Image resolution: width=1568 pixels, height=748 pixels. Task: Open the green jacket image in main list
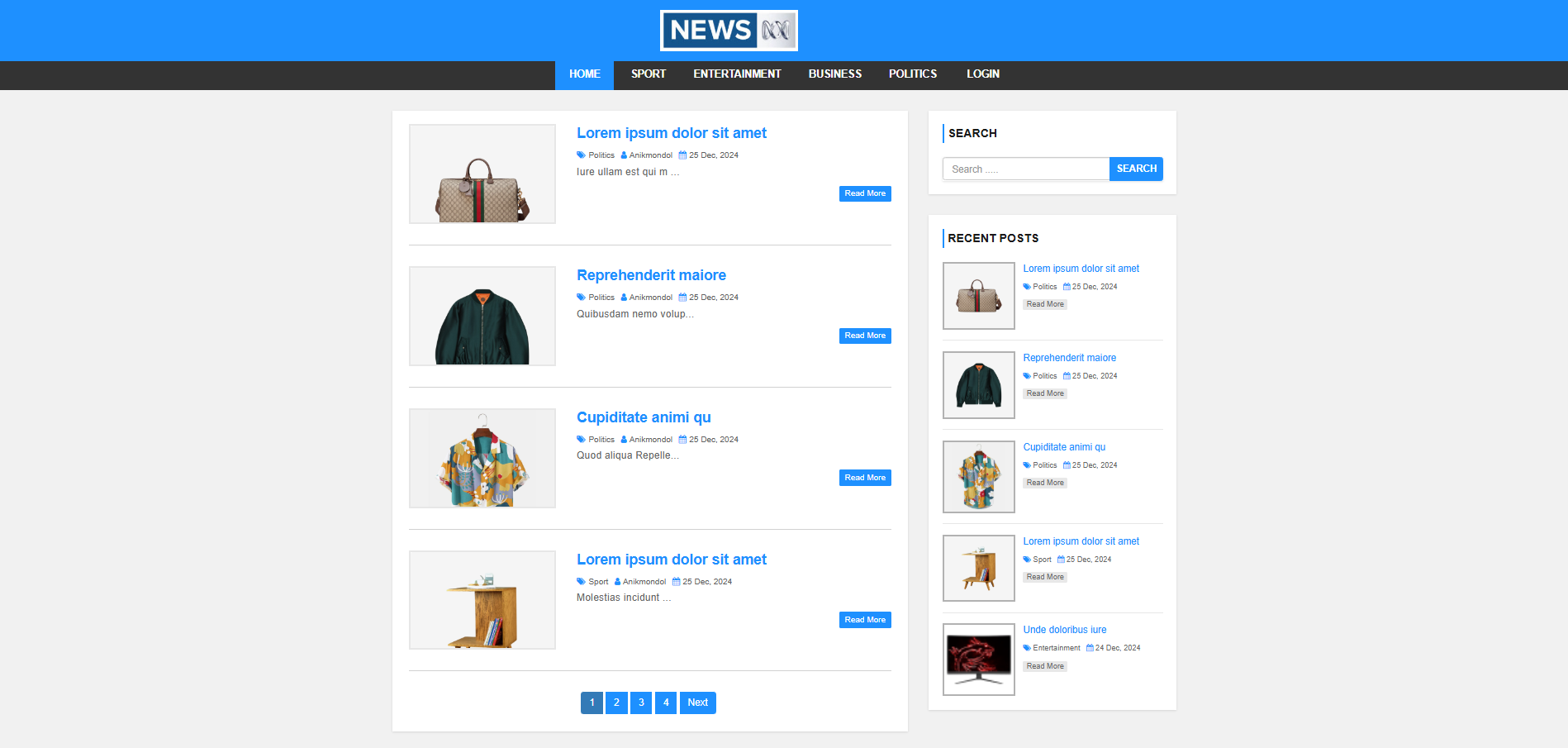482,317
